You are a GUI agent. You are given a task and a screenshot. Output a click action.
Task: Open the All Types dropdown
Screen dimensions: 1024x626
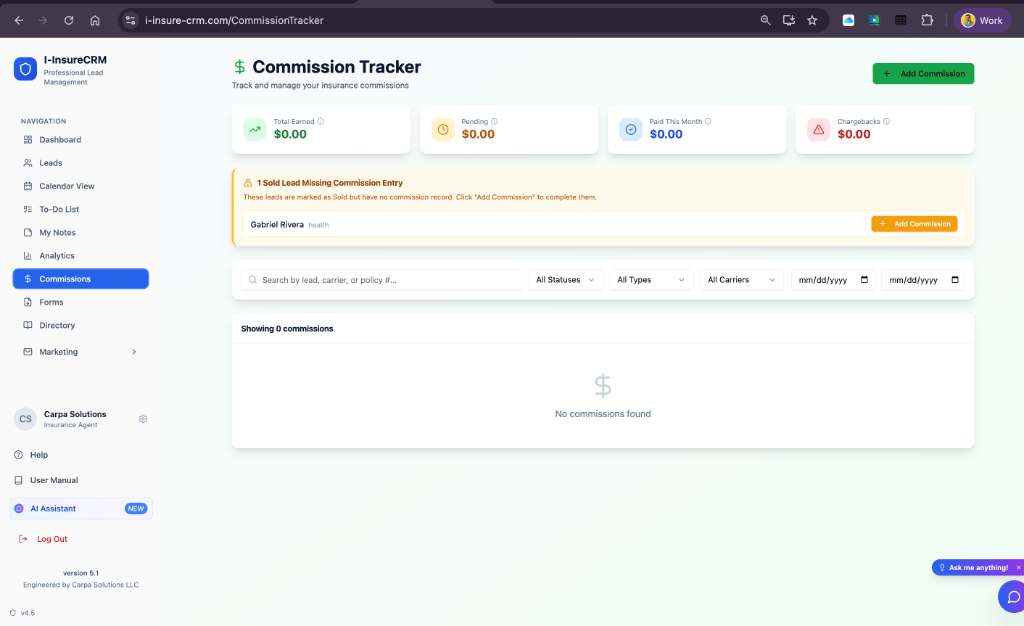tap(651, 280)
